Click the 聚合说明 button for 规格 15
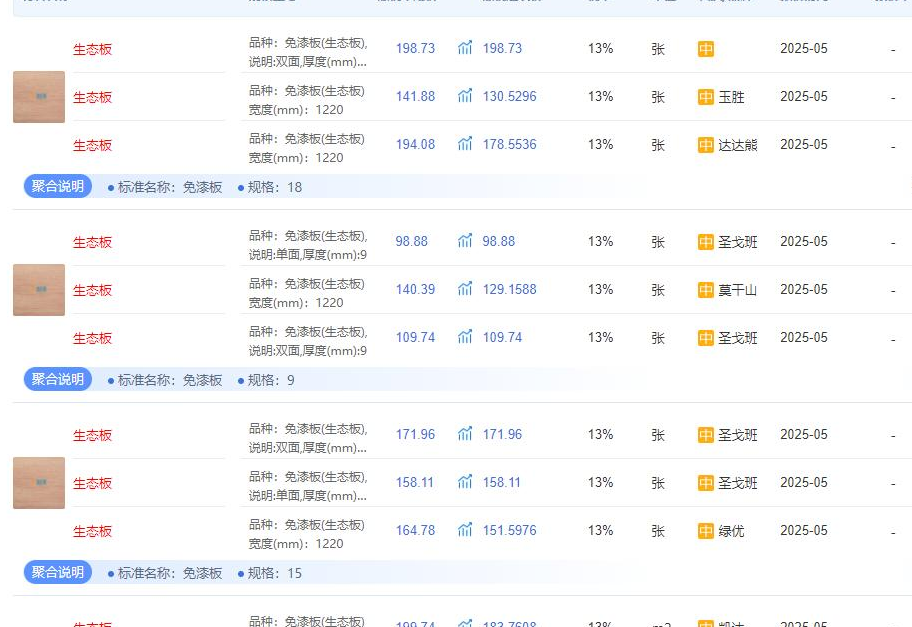The image size is (912, 627). pos(58,572)
